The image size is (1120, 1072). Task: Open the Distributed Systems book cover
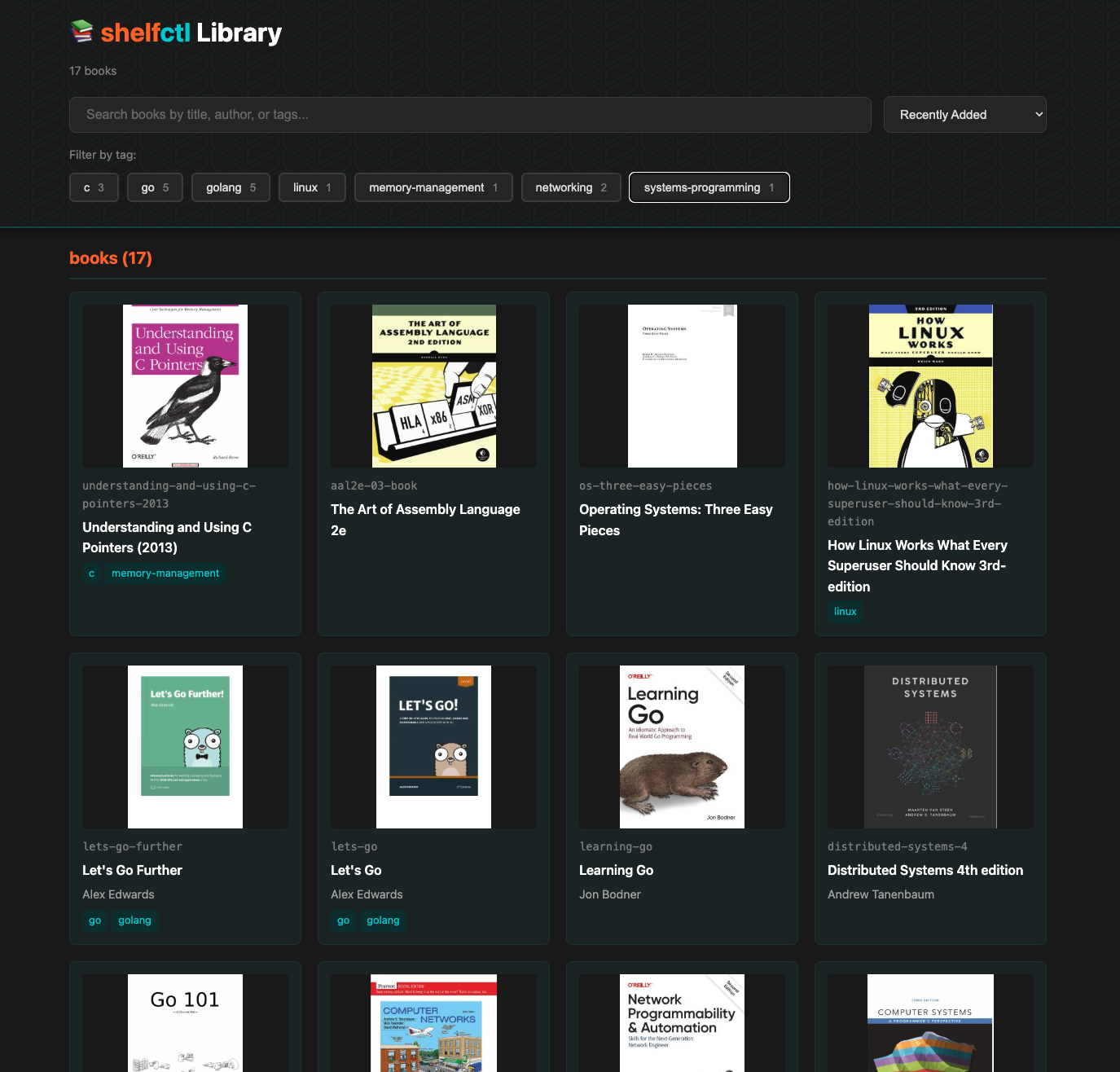pyautogui.click(x=930, y=747)
